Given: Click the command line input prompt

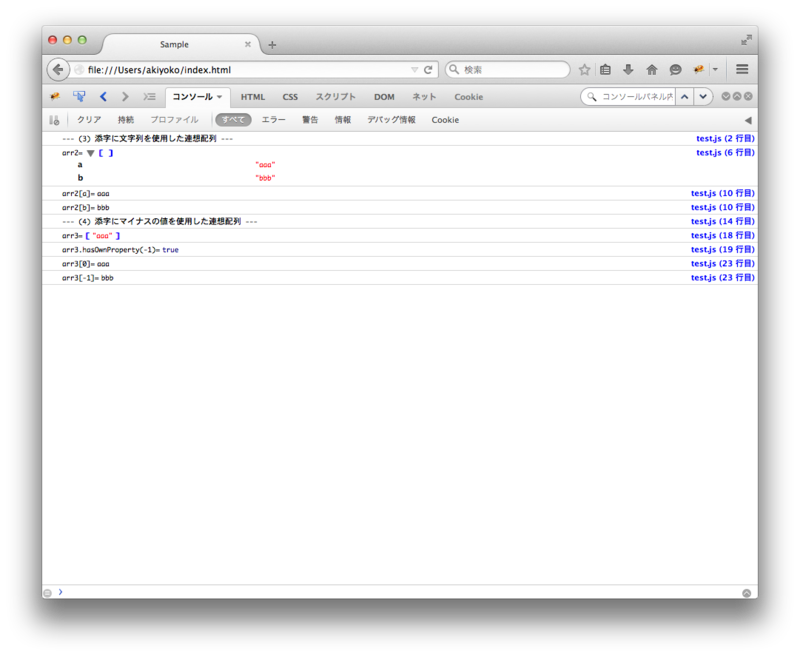Looking at the screenshot, I should [x=398, y=593].
